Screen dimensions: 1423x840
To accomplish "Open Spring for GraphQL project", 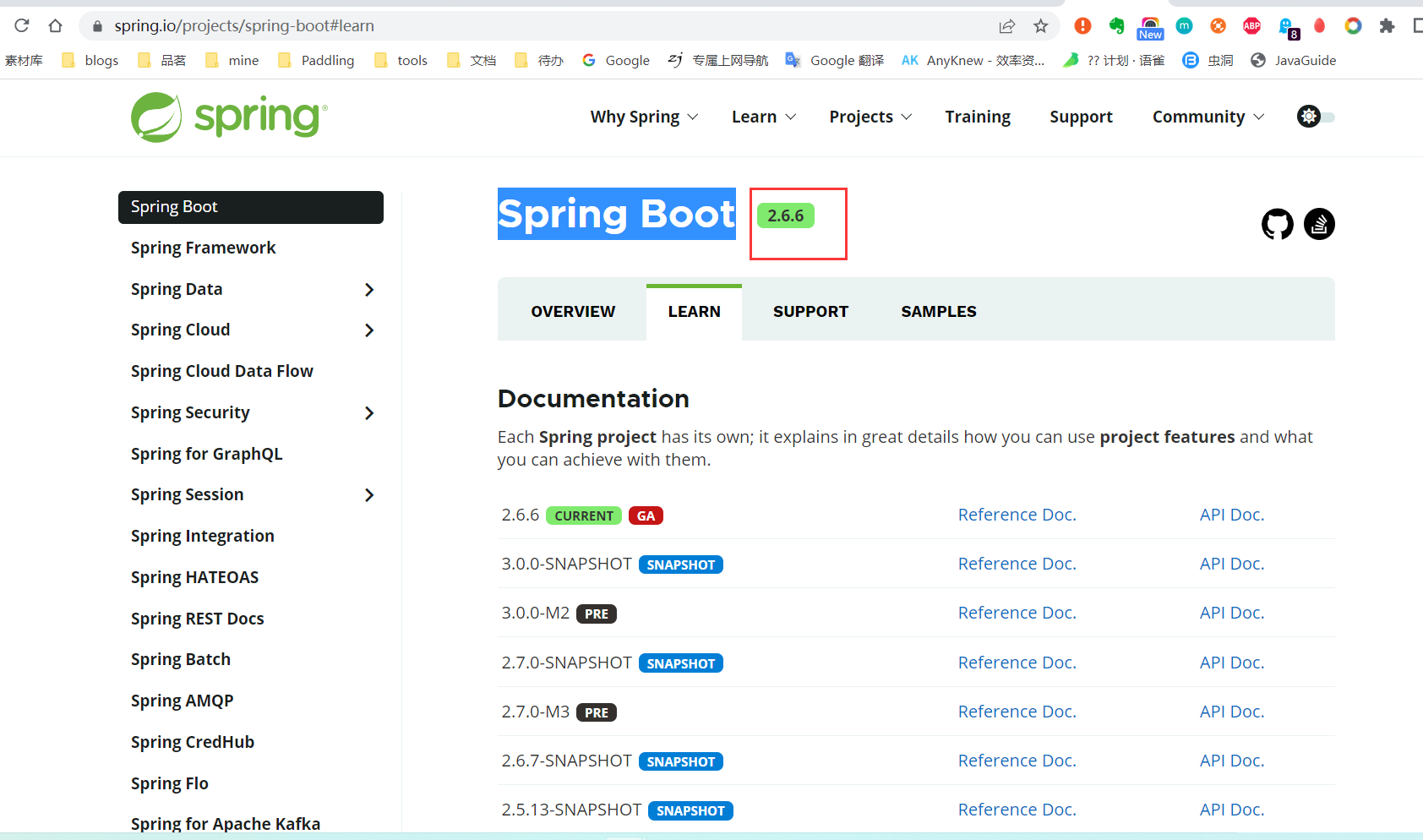I will 206,454.
